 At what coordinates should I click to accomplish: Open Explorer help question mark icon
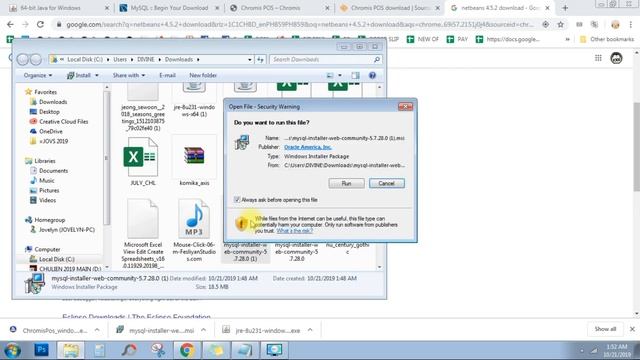click(x=372, y=76)
